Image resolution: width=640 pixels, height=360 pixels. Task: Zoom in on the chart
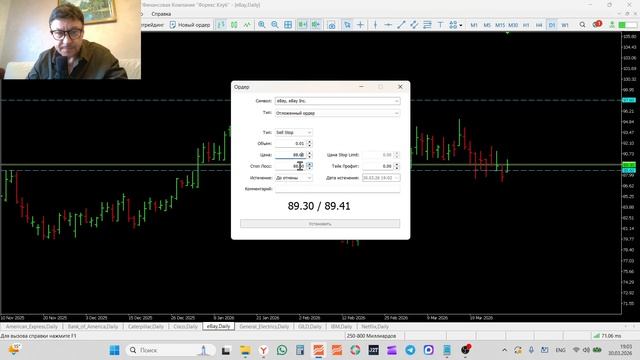tap(262, 25)
